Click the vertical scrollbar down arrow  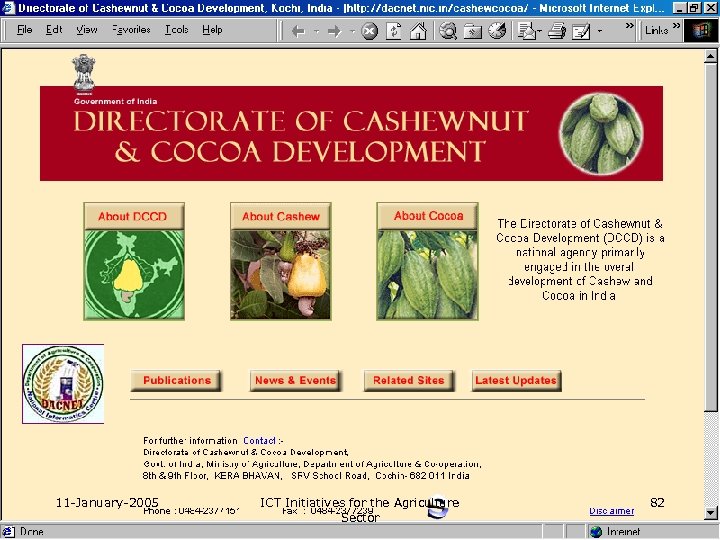click(x=710, y=512)
